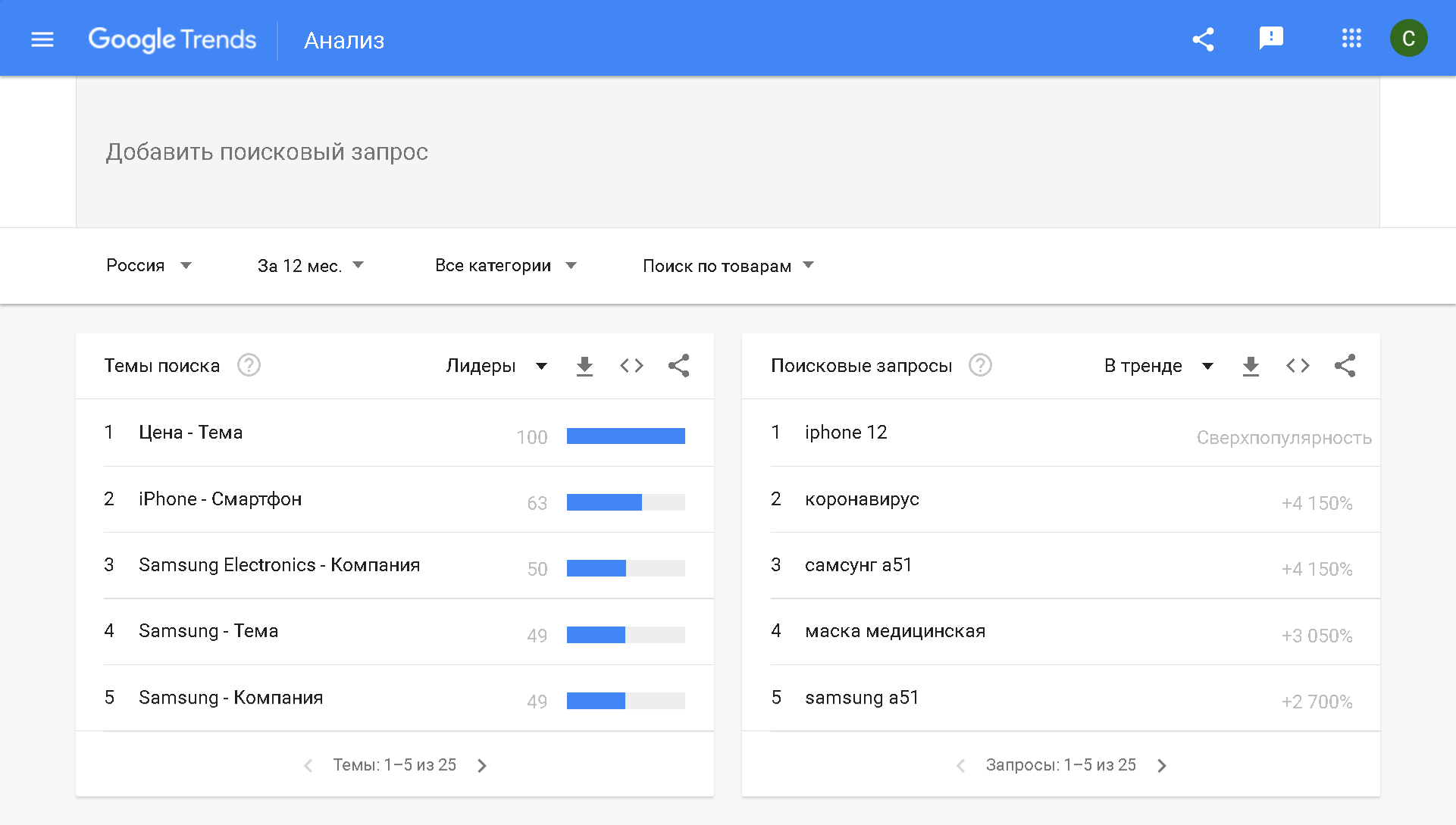
Task: Click the Добавить поисковый запрос field
Action: [267, 152]
